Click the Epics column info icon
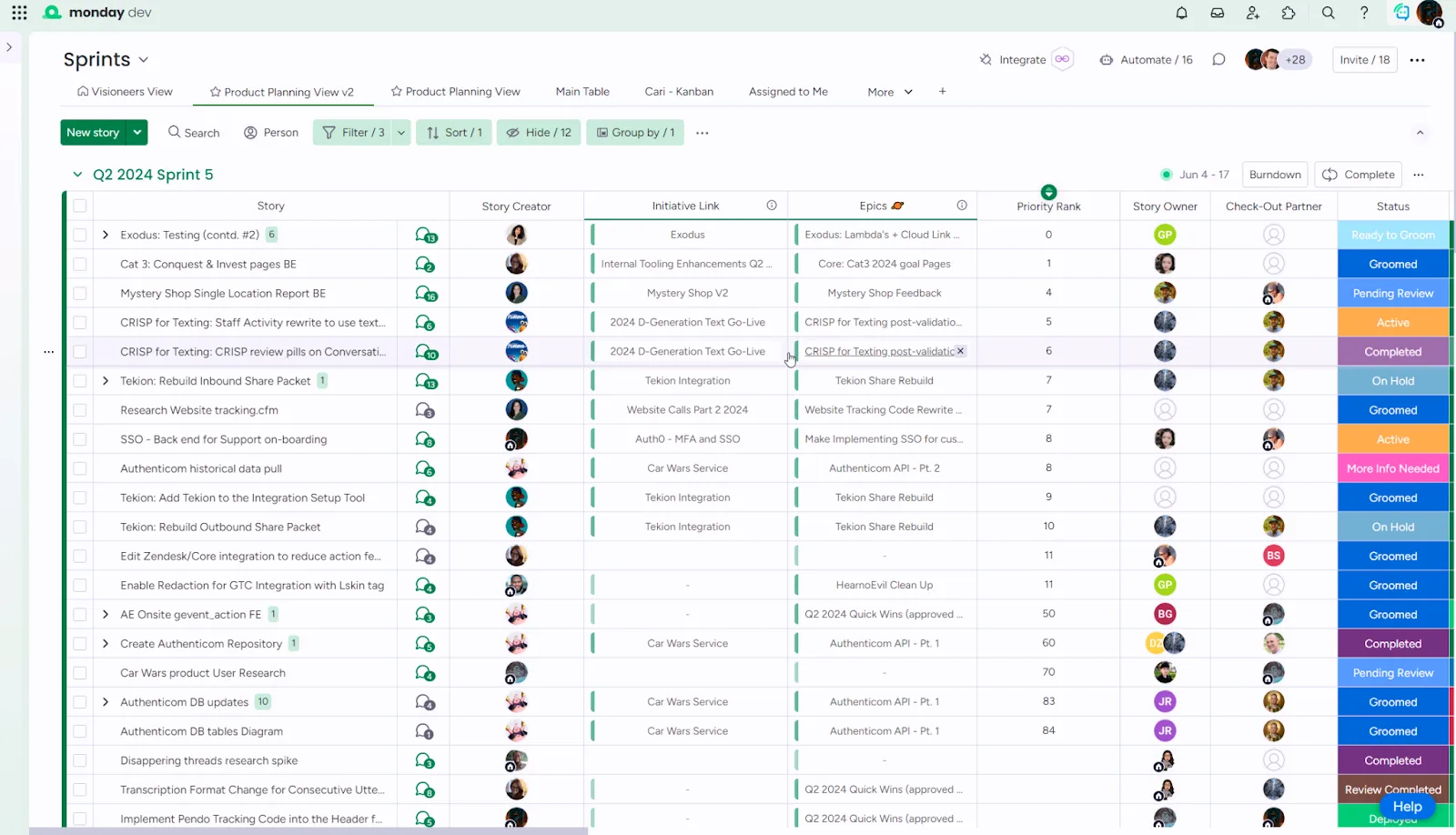 point(962,206)
